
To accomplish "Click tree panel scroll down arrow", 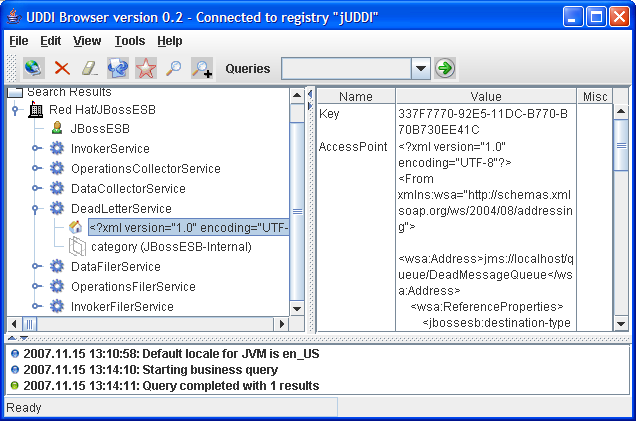I will click(x=297, y=309).
